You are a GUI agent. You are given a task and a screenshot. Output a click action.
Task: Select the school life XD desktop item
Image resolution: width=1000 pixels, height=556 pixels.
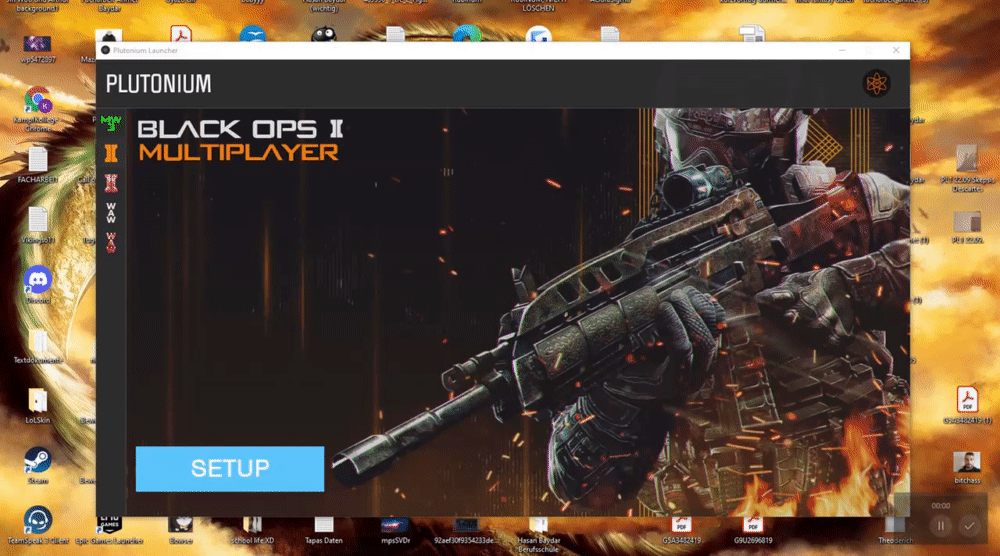click(x=252, y=530)
